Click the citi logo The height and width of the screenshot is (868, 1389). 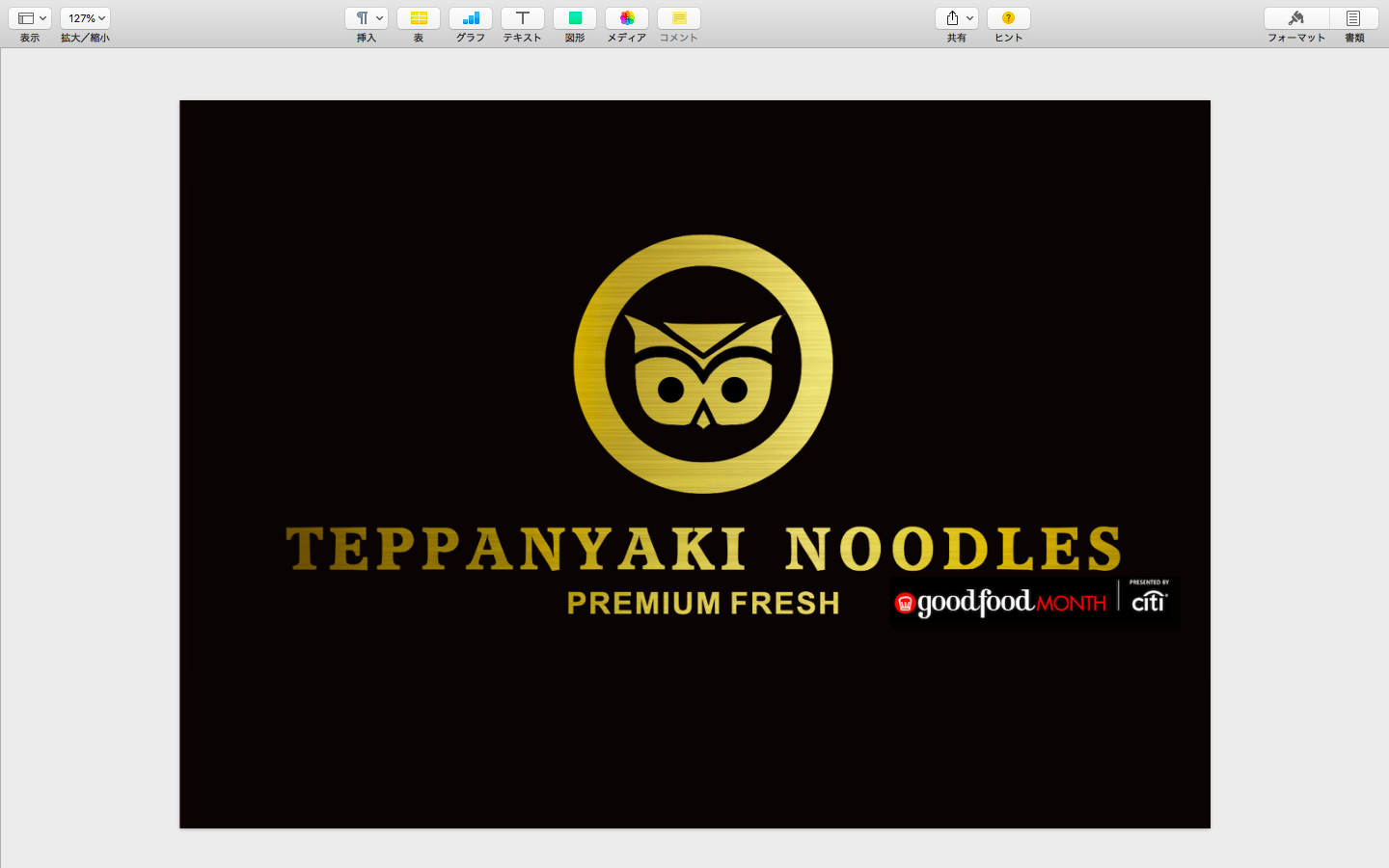coord(1149,602)
